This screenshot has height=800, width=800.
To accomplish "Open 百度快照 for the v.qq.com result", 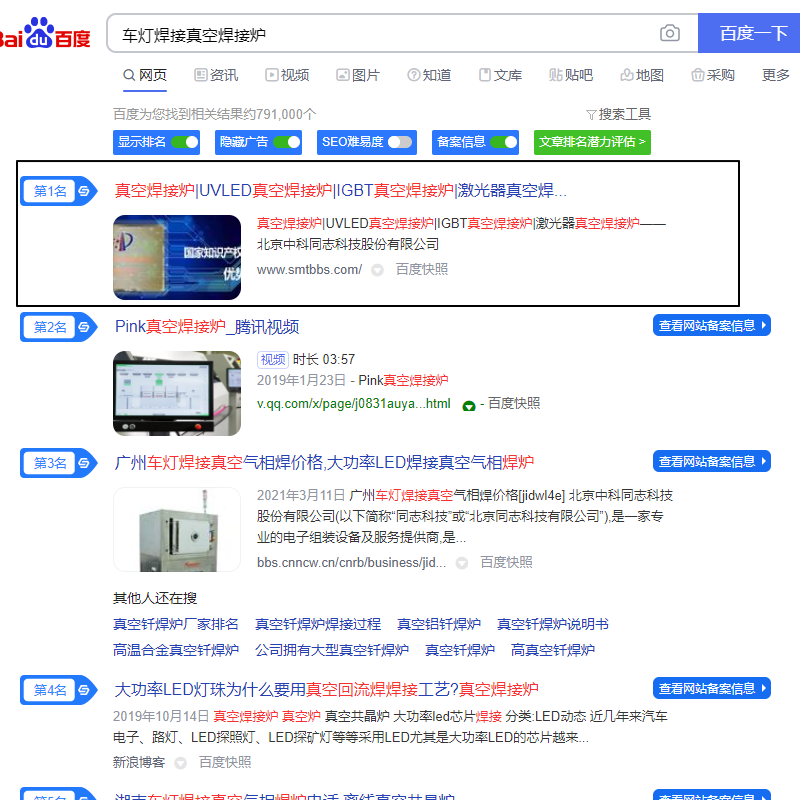I will [x=514, y=404].
